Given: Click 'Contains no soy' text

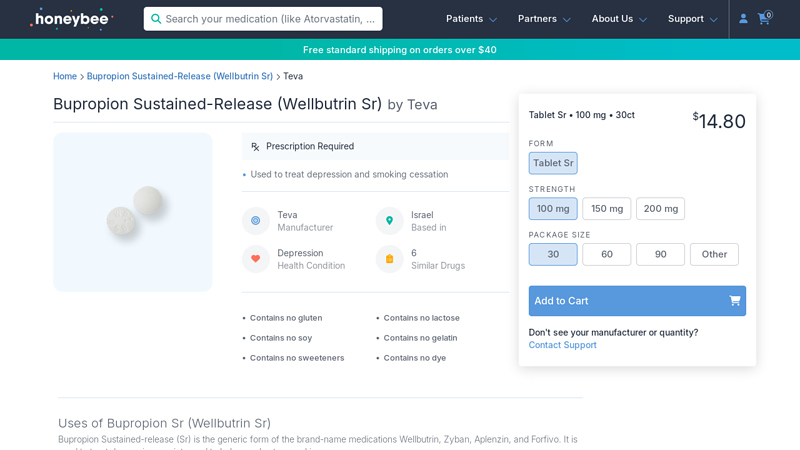Looking at the screenshot, I should [x=281, y=338].
